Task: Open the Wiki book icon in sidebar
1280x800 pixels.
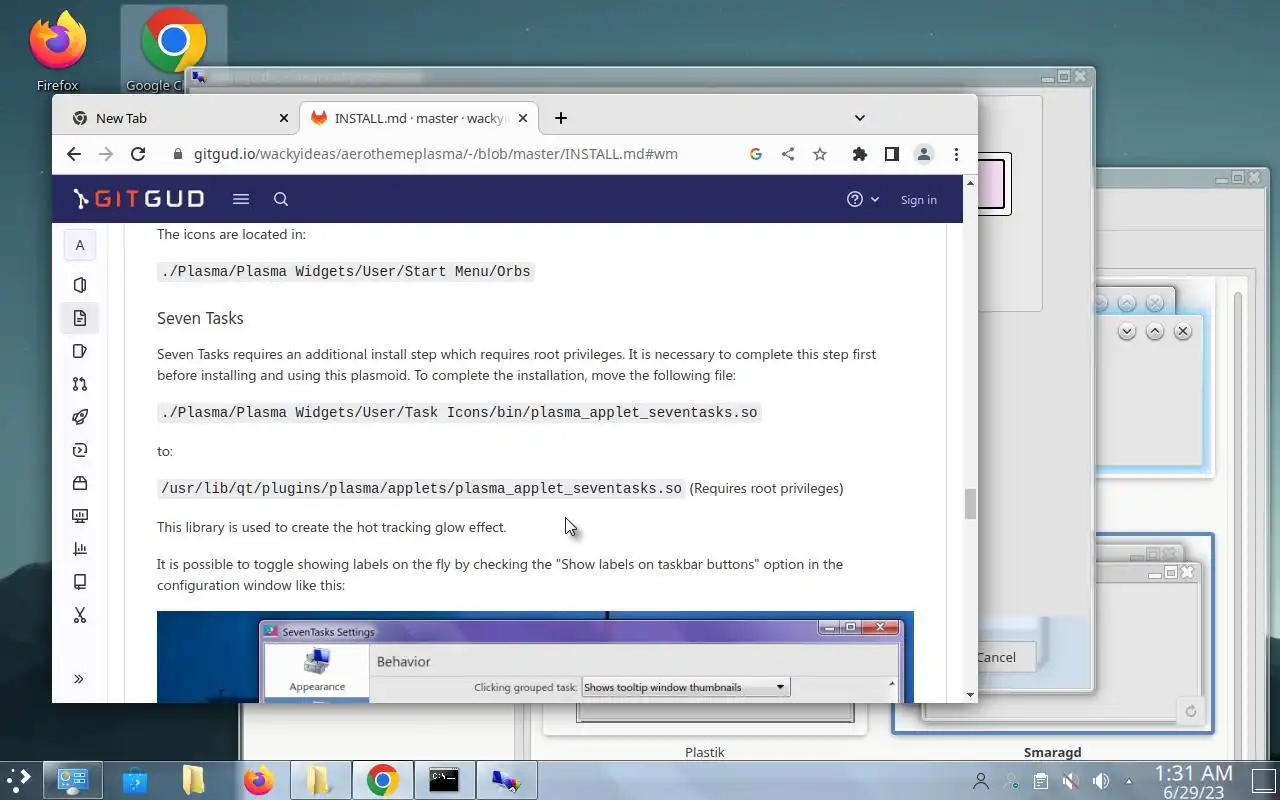Action: click(x=80, y=582)
